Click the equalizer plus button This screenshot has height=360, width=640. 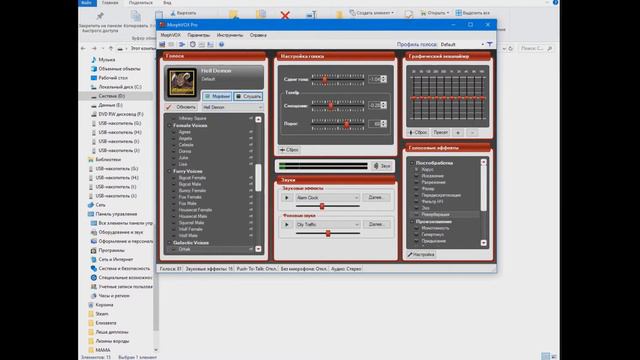(458, 133)
